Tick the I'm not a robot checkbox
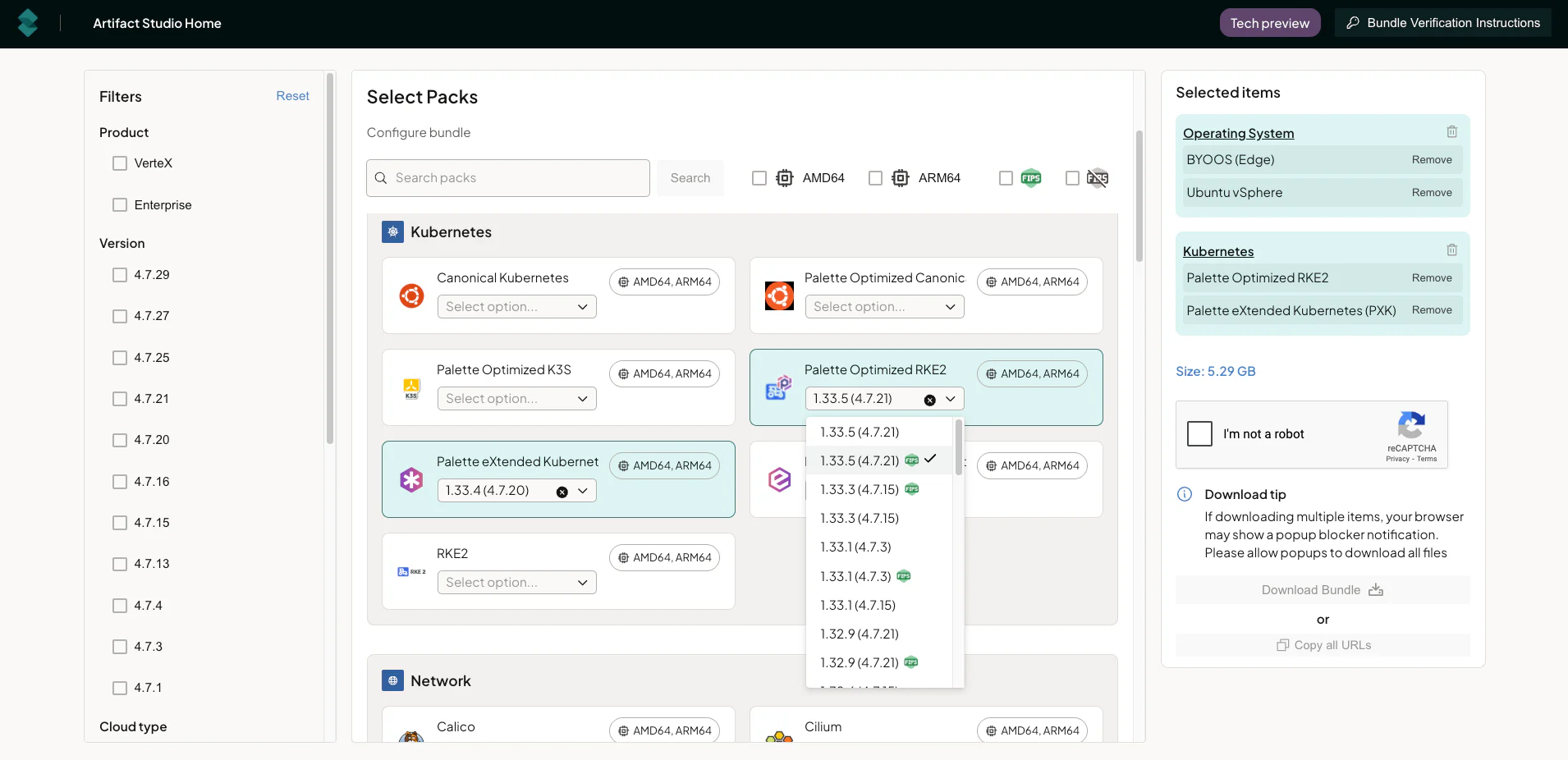The image size is (1568, 760). pos(1199,433)
